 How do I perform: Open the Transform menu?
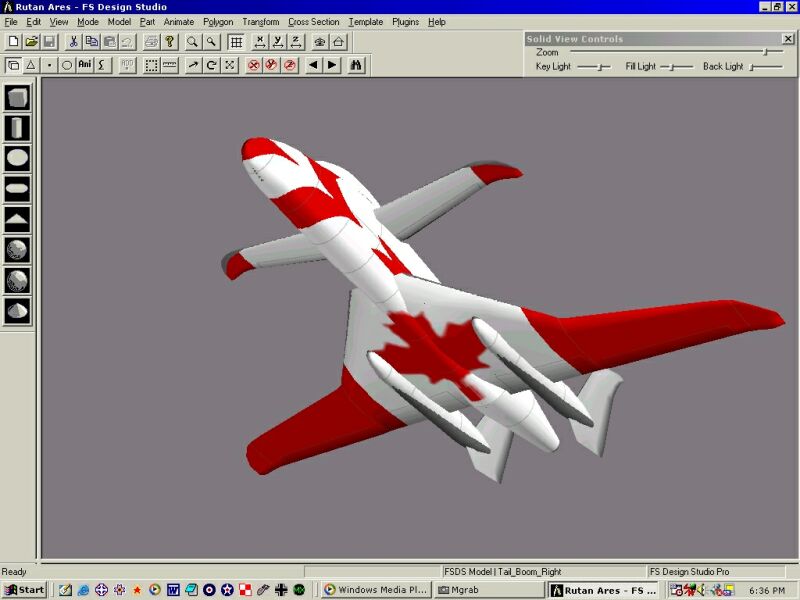(261, 22)
